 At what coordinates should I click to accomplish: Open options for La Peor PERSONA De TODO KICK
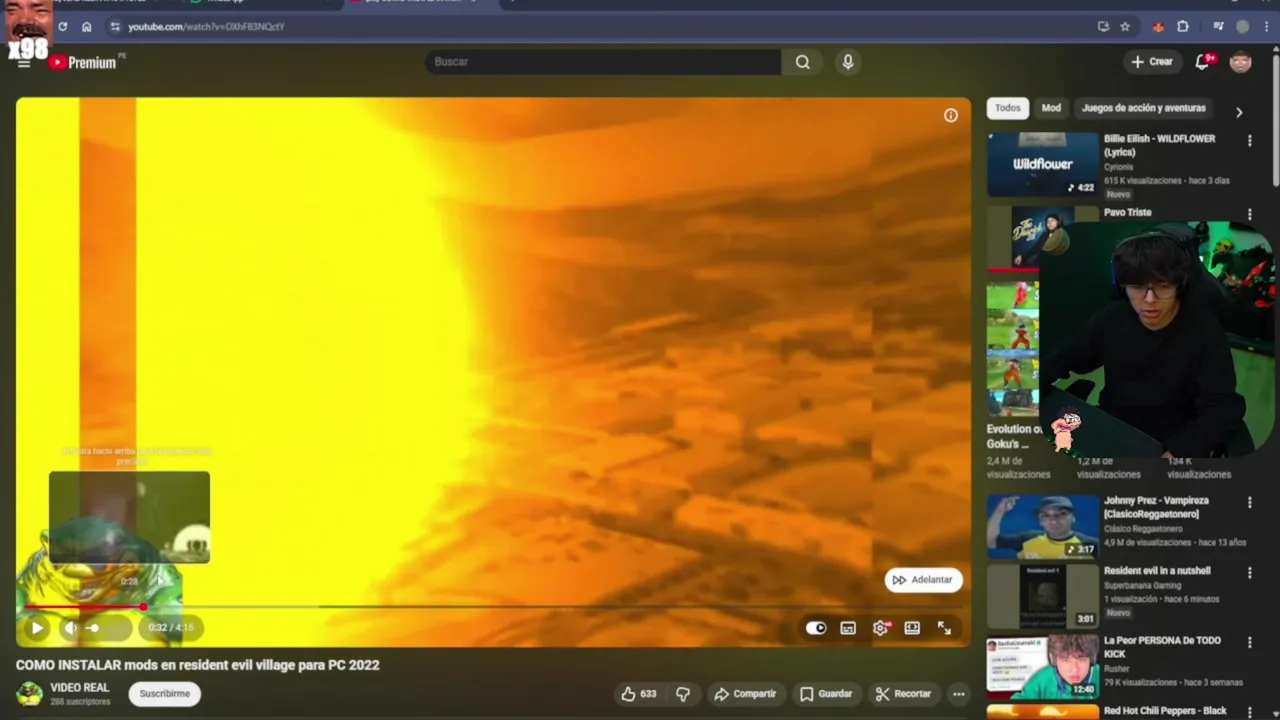[1249, 643]
